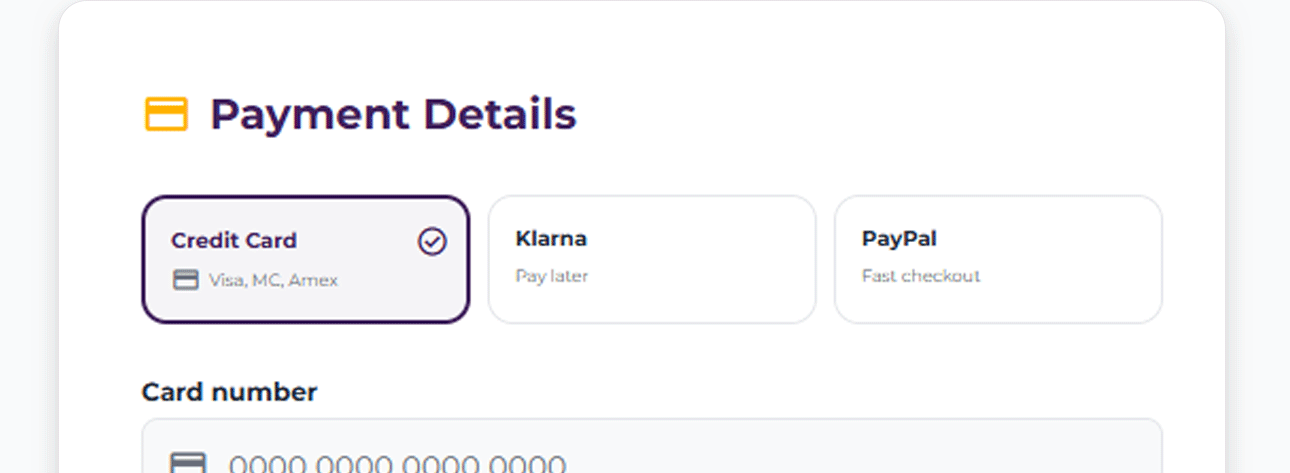Click the card icon inside the card number field
Image resolution: width=1290 pixels, height=473 pixels.
pos(188,463)
